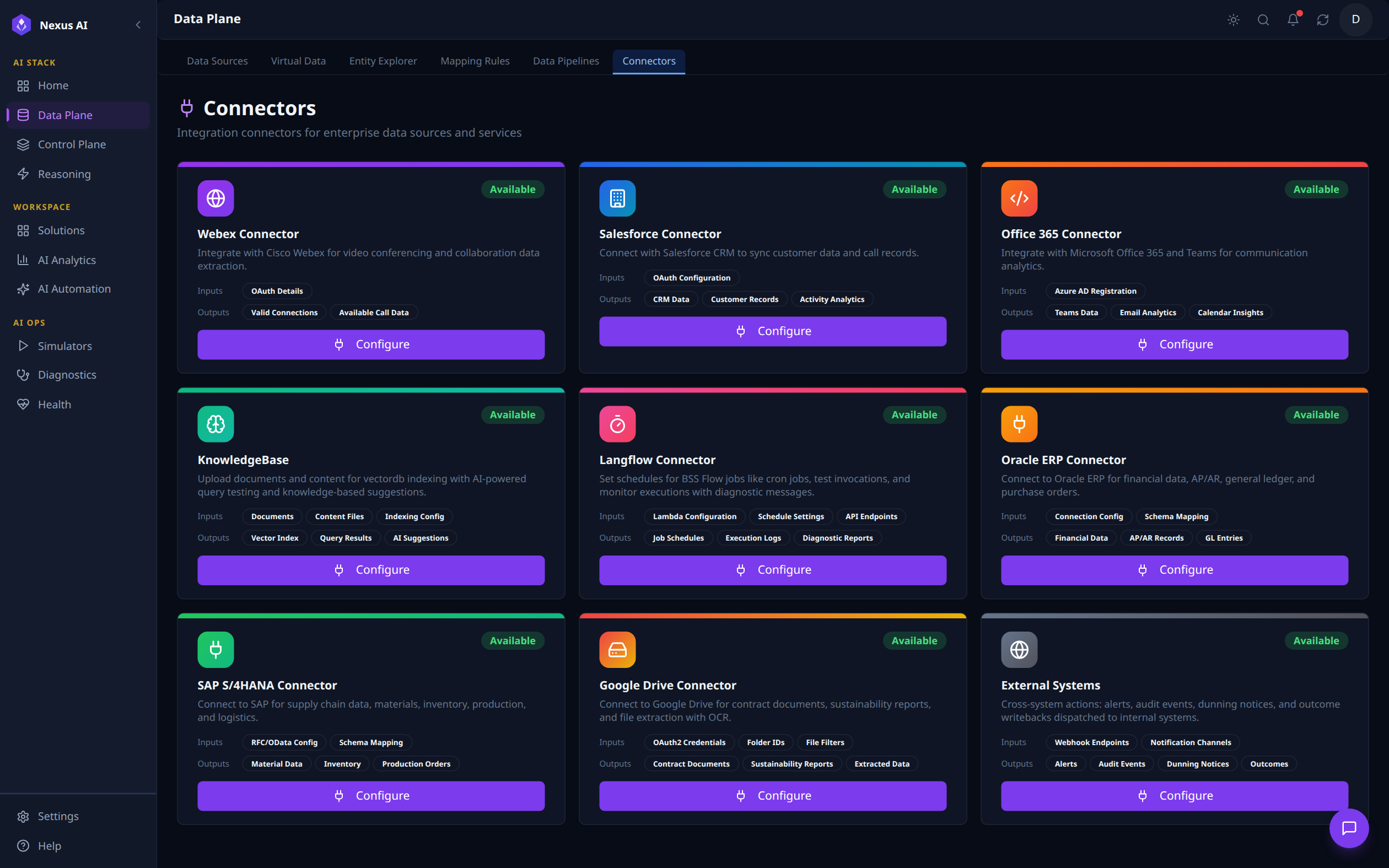Click the Calendar Insights output tag

click(1230, 312)
